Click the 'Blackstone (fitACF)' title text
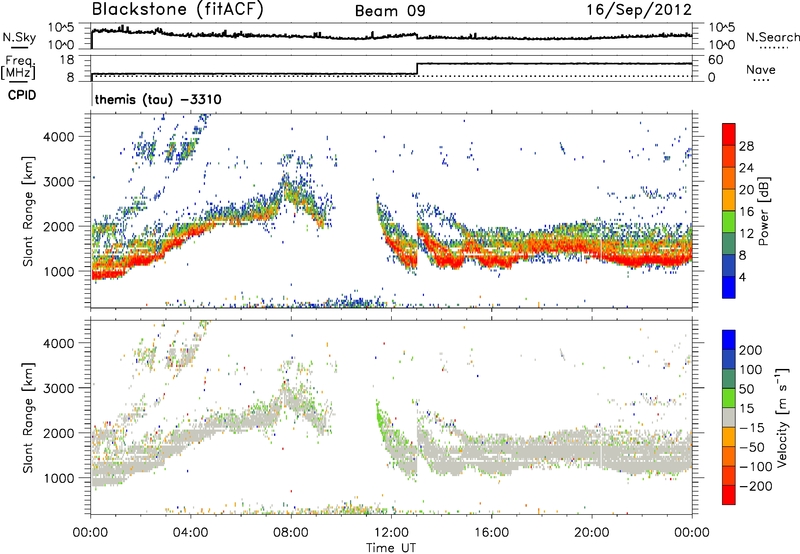This screenshot has width=800, height=554. coord(178,9)
